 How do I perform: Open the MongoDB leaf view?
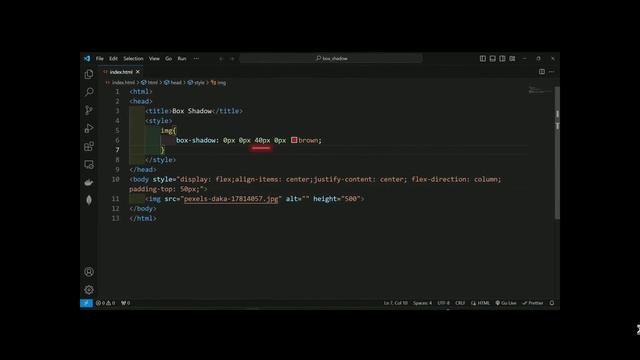pyautogui.click(x=89, y=200)
